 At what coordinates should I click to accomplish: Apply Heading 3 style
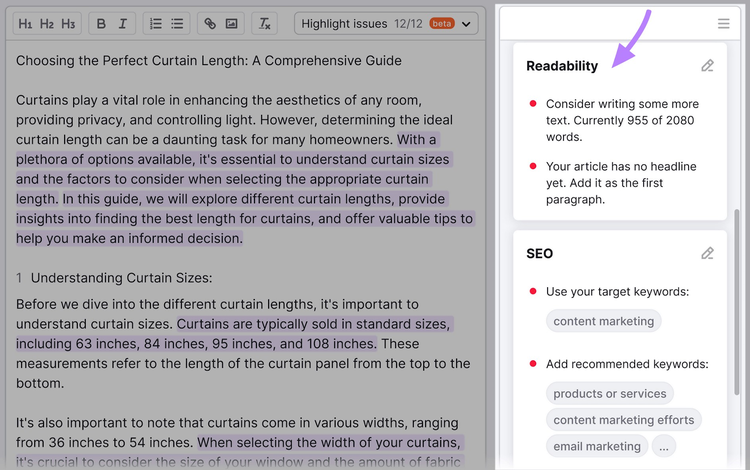[x=68, y=23]
